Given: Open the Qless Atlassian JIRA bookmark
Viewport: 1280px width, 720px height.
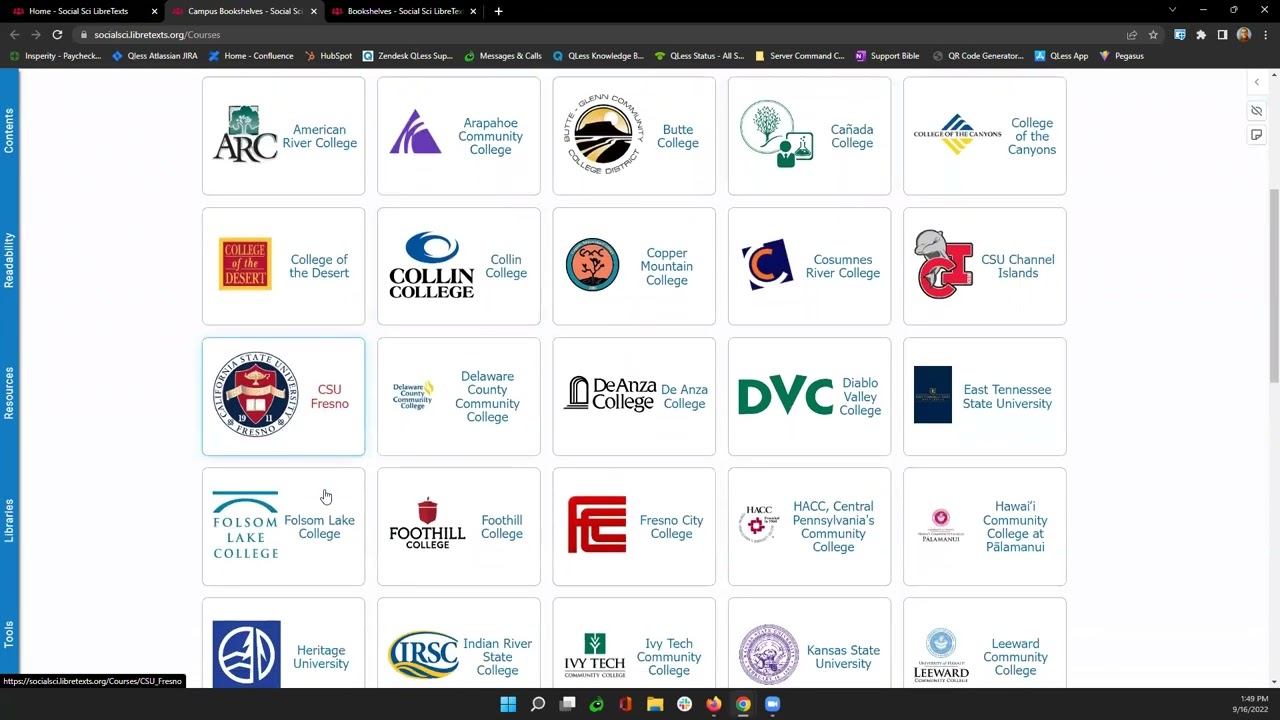Looking at the screenshot, I should 155,56.
